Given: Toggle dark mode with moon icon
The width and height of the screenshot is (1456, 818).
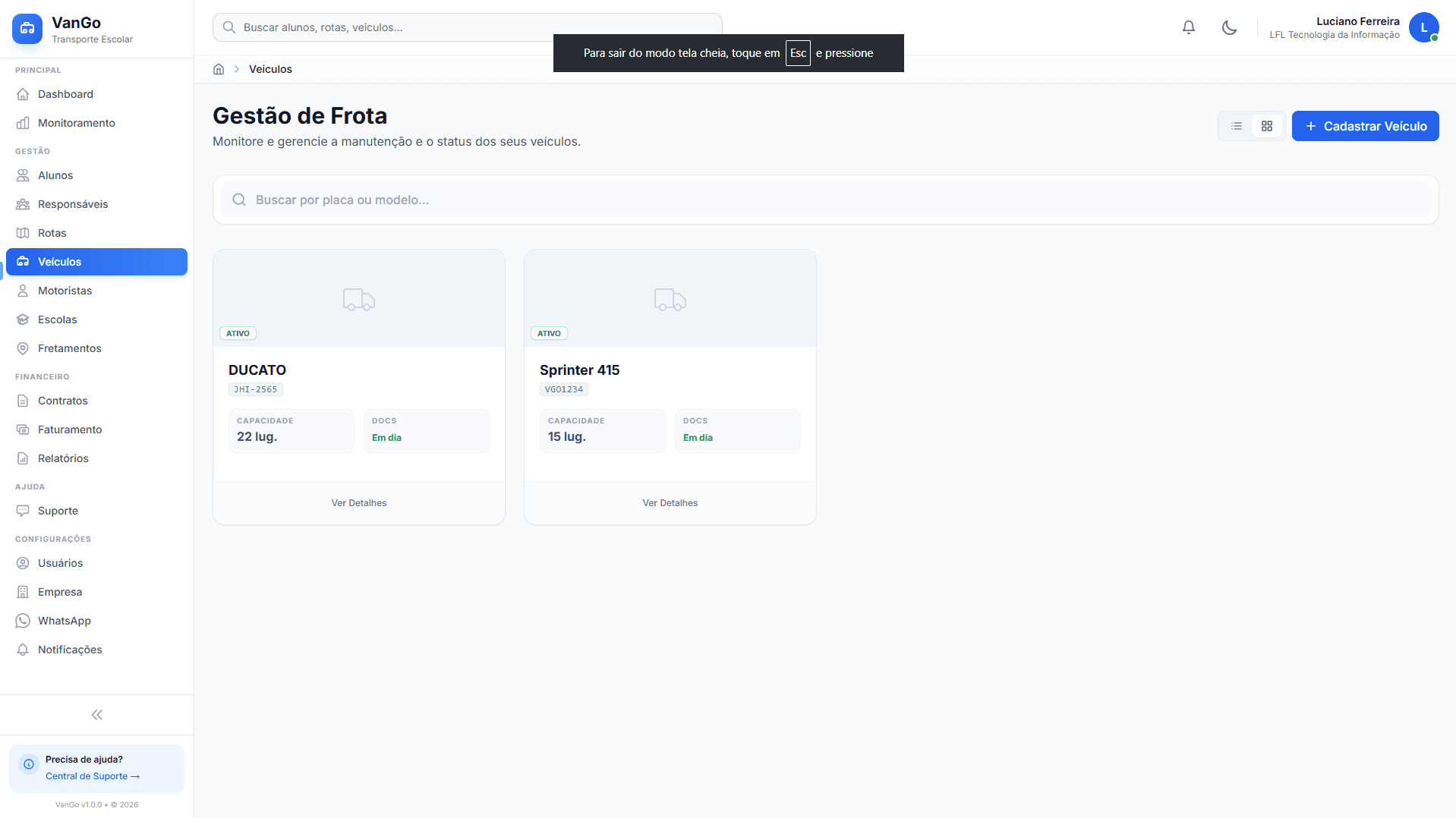Looking at the screenshot, I should click(1229, 27).
